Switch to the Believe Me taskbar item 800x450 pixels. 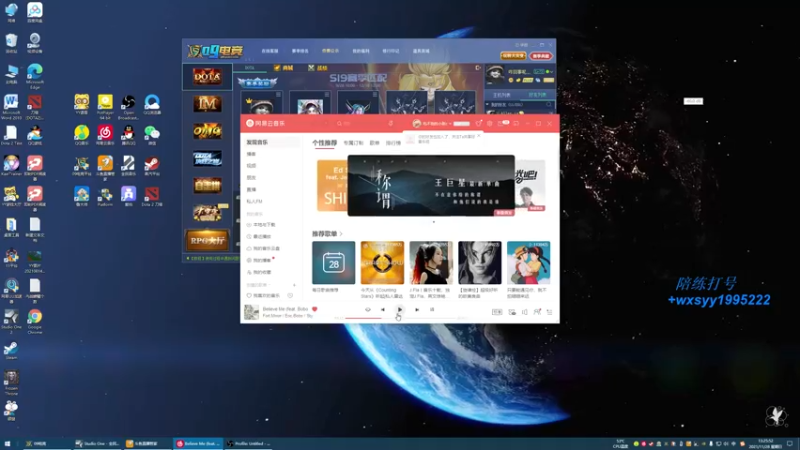click(198, 444)
